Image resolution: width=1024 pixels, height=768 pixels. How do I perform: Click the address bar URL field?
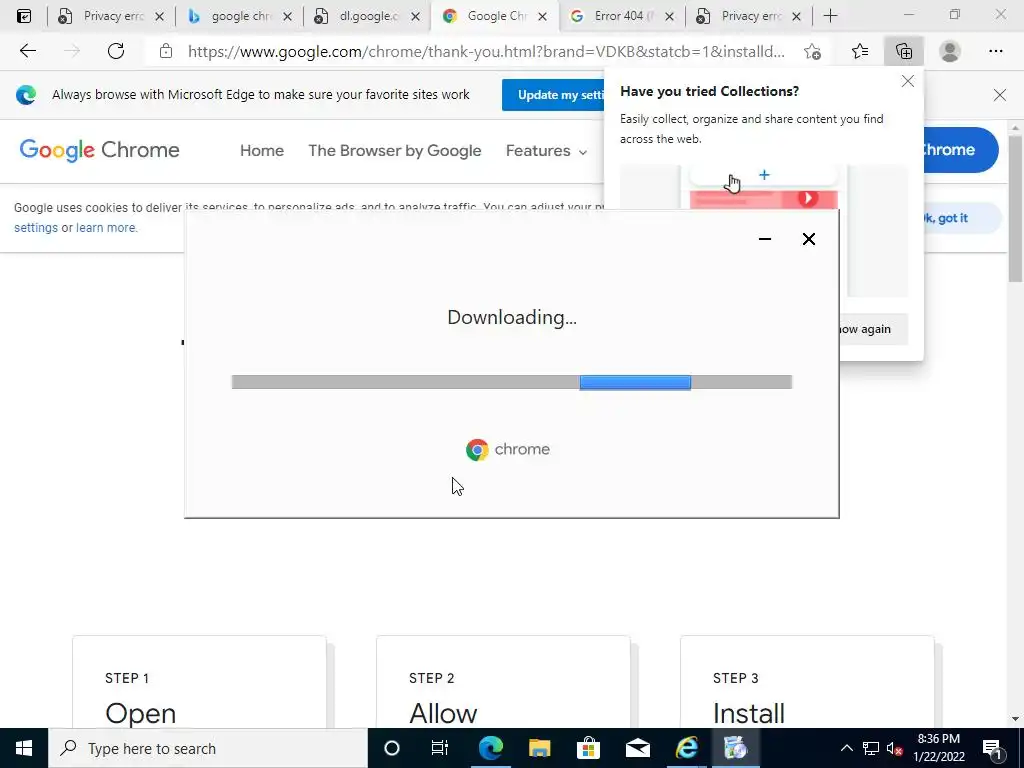[x=486, y=52]
